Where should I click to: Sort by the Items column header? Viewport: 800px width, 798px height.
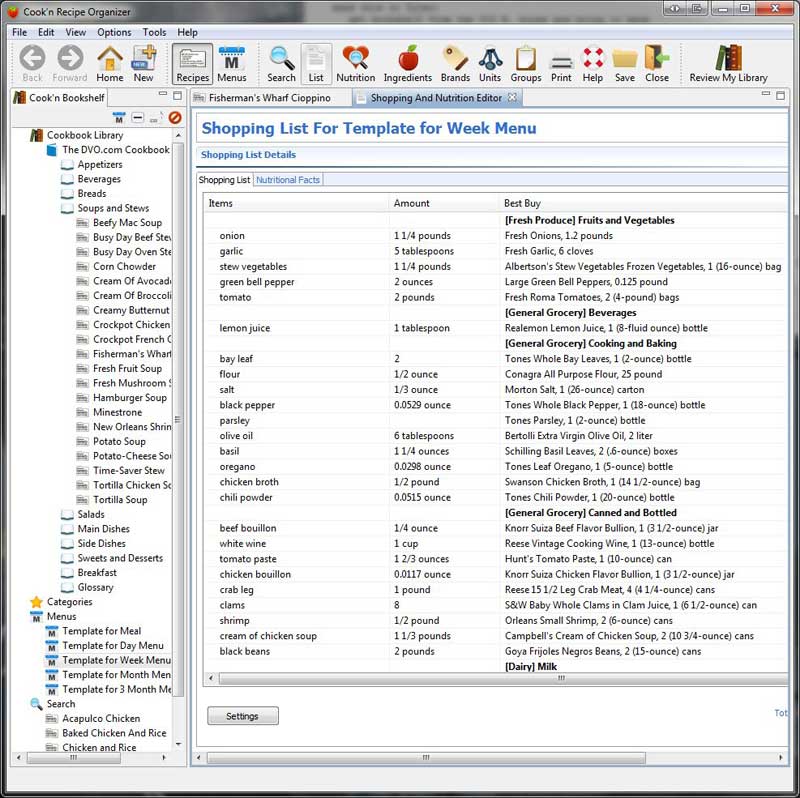[x=295, y=203]
